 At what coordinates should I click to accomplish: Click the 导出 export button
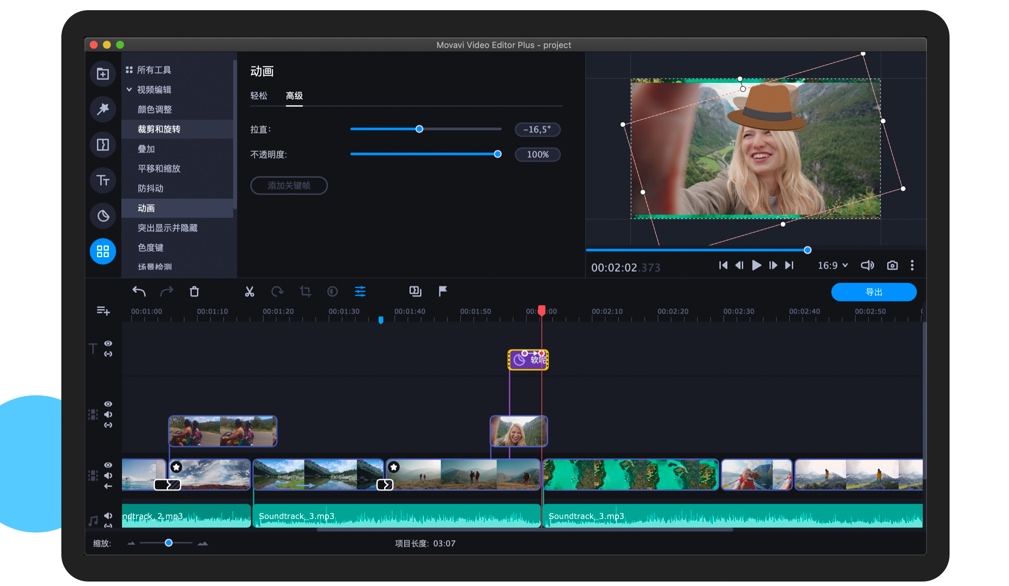tap(873, 291)
